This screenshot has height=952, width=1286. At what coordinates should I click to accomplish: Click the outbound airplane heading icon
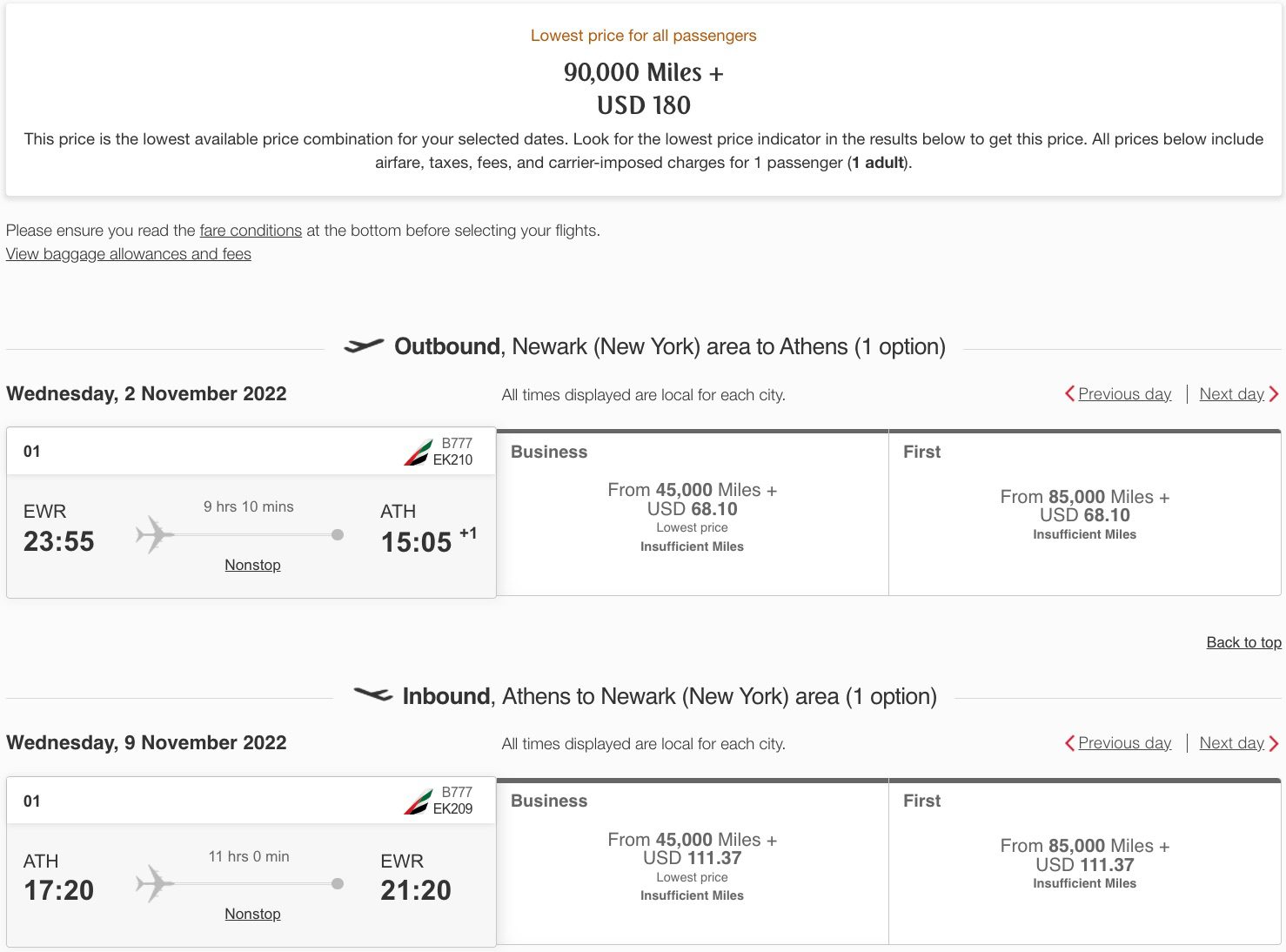[x=364, y=346]
